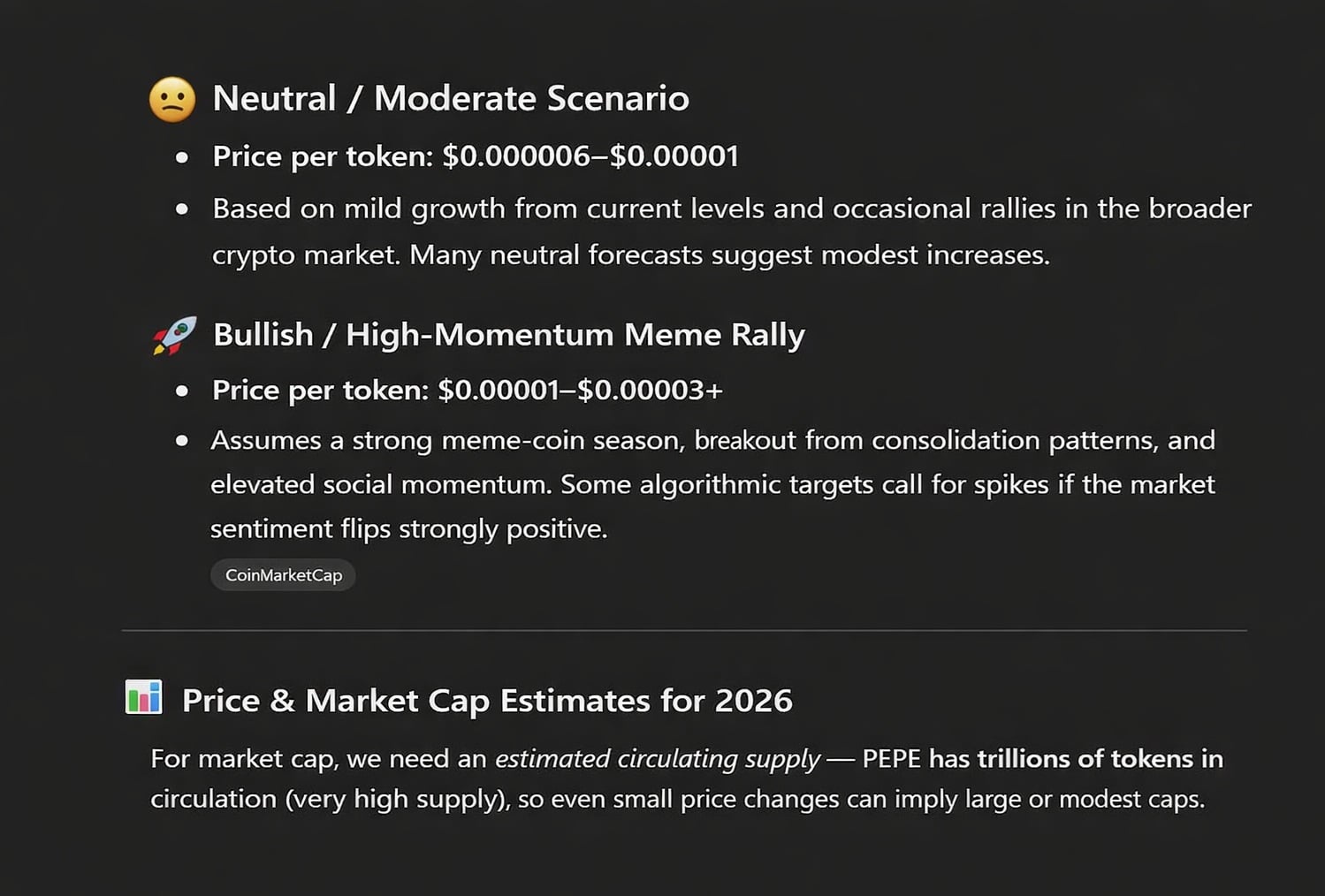Click the bullet before 'Assumes a strong meme-coin'
Image resolution: width=1325 pixels, height=896 pixels.
(x=182, y=440)
